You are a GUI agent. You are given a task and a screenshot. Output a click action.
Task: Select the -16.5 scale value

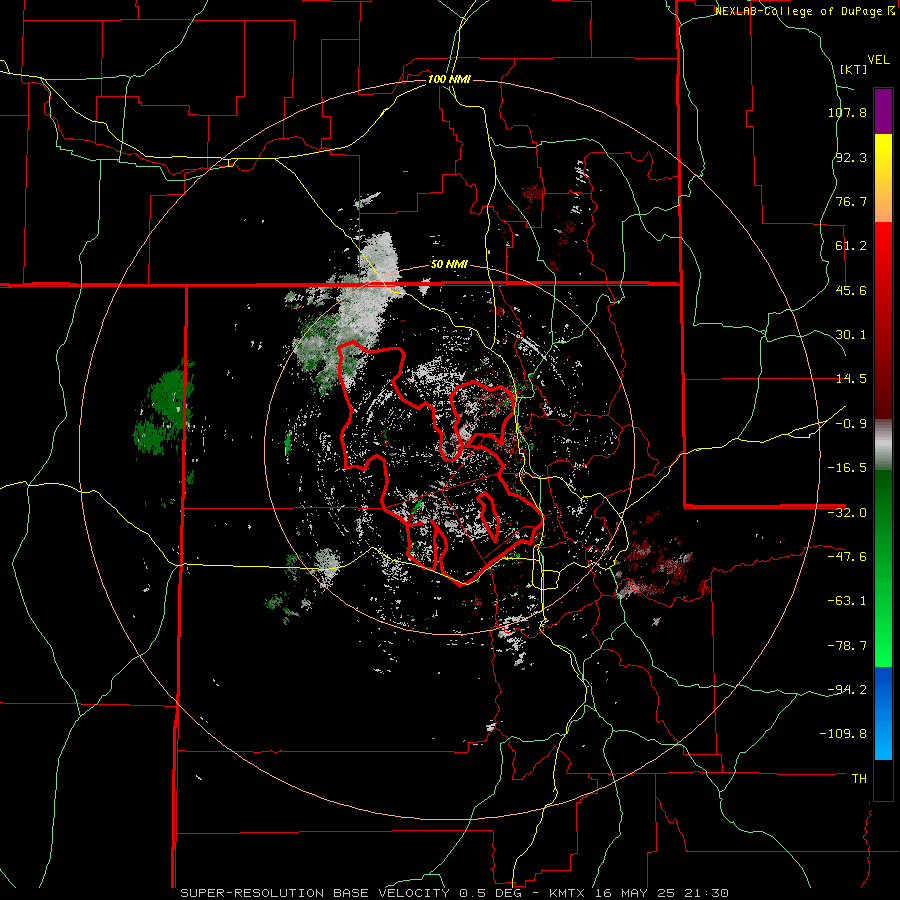(x=847, y=468)
